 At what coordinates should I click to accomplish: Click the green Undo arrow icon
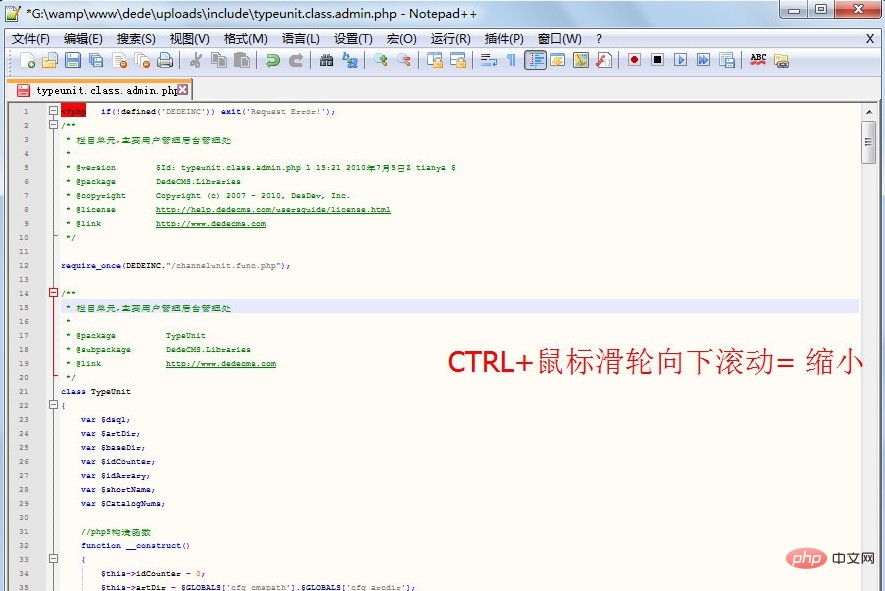(272, 60)
